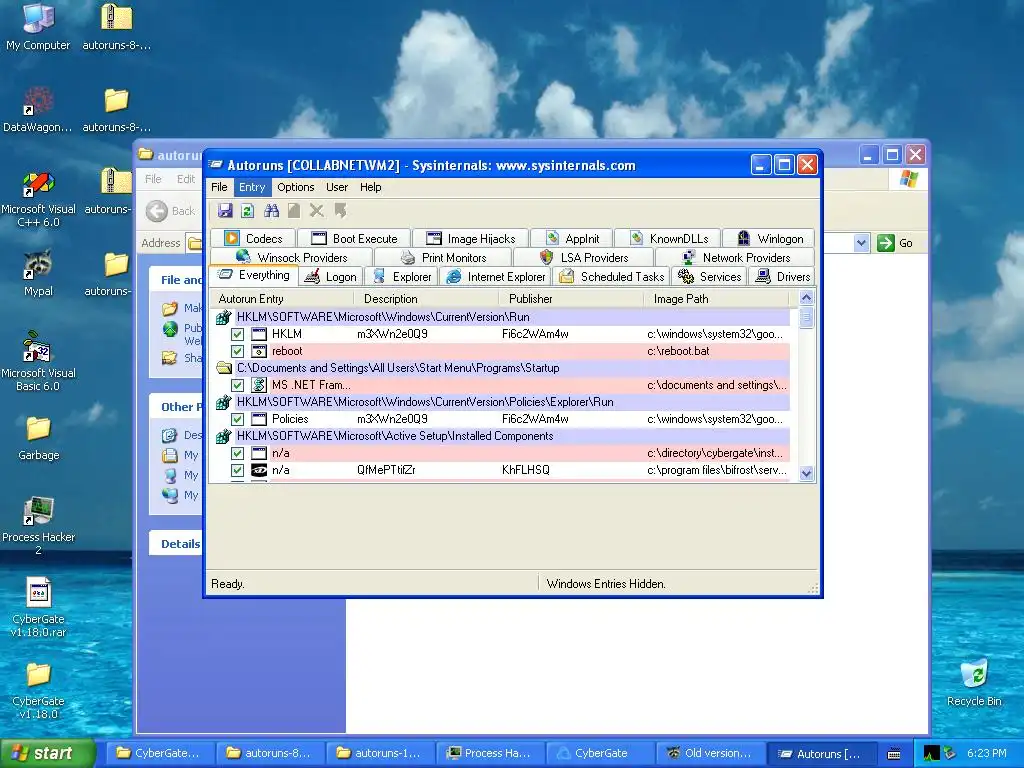Viewport: 1024px width, 768px height.
Task: Open the User menu
Action: pyautogui.click(x=337, y=187)
